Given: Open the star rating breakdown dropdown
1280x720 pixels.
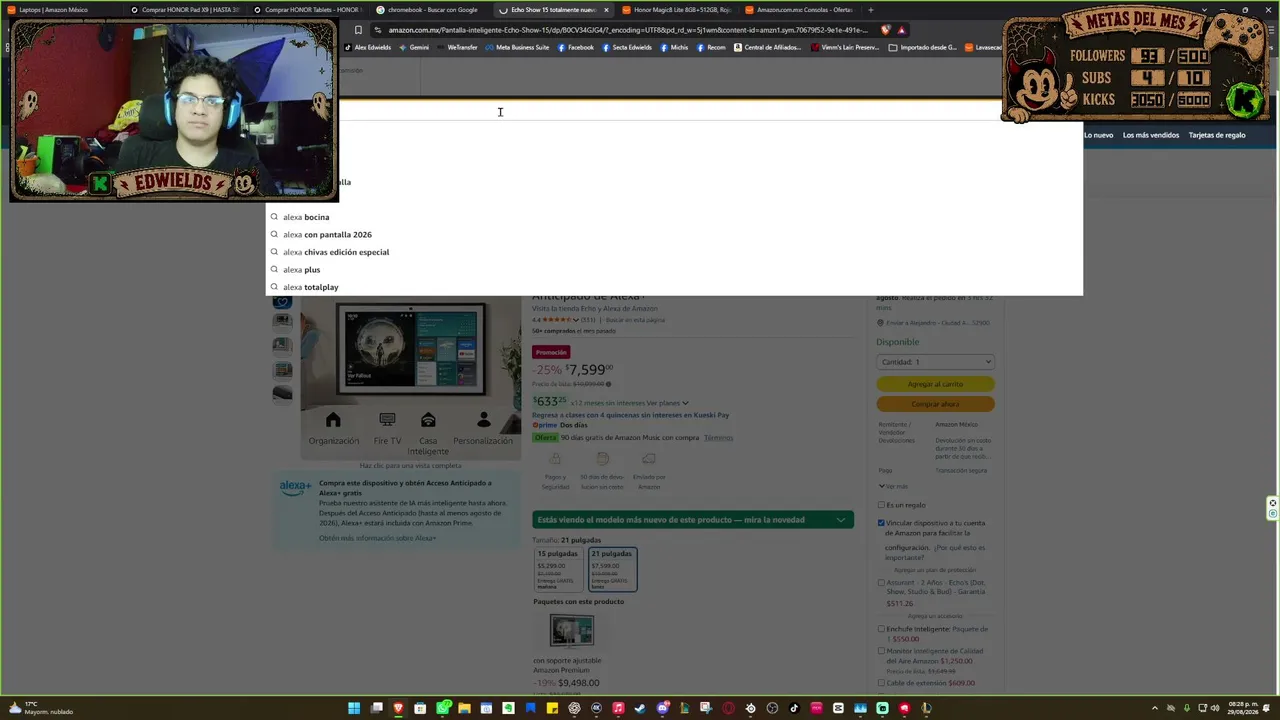Looking at the screenshot, I should pos(577,320).
